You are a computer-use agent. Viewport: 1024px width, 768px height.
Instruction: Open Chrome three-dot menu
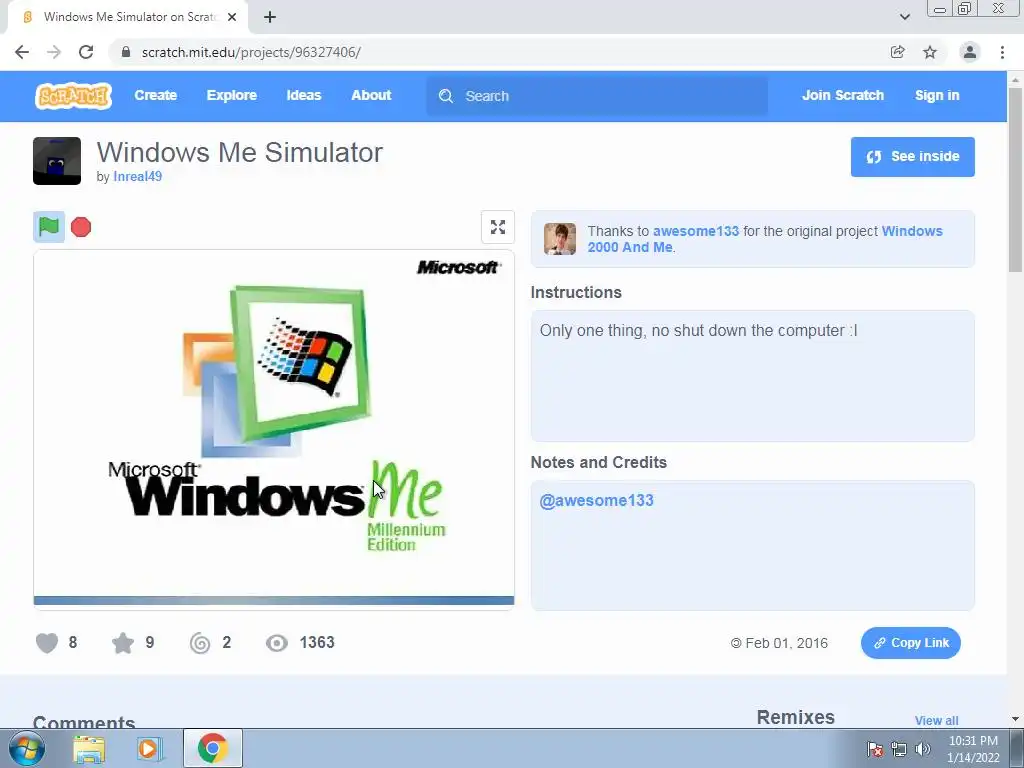[1002, 52]
